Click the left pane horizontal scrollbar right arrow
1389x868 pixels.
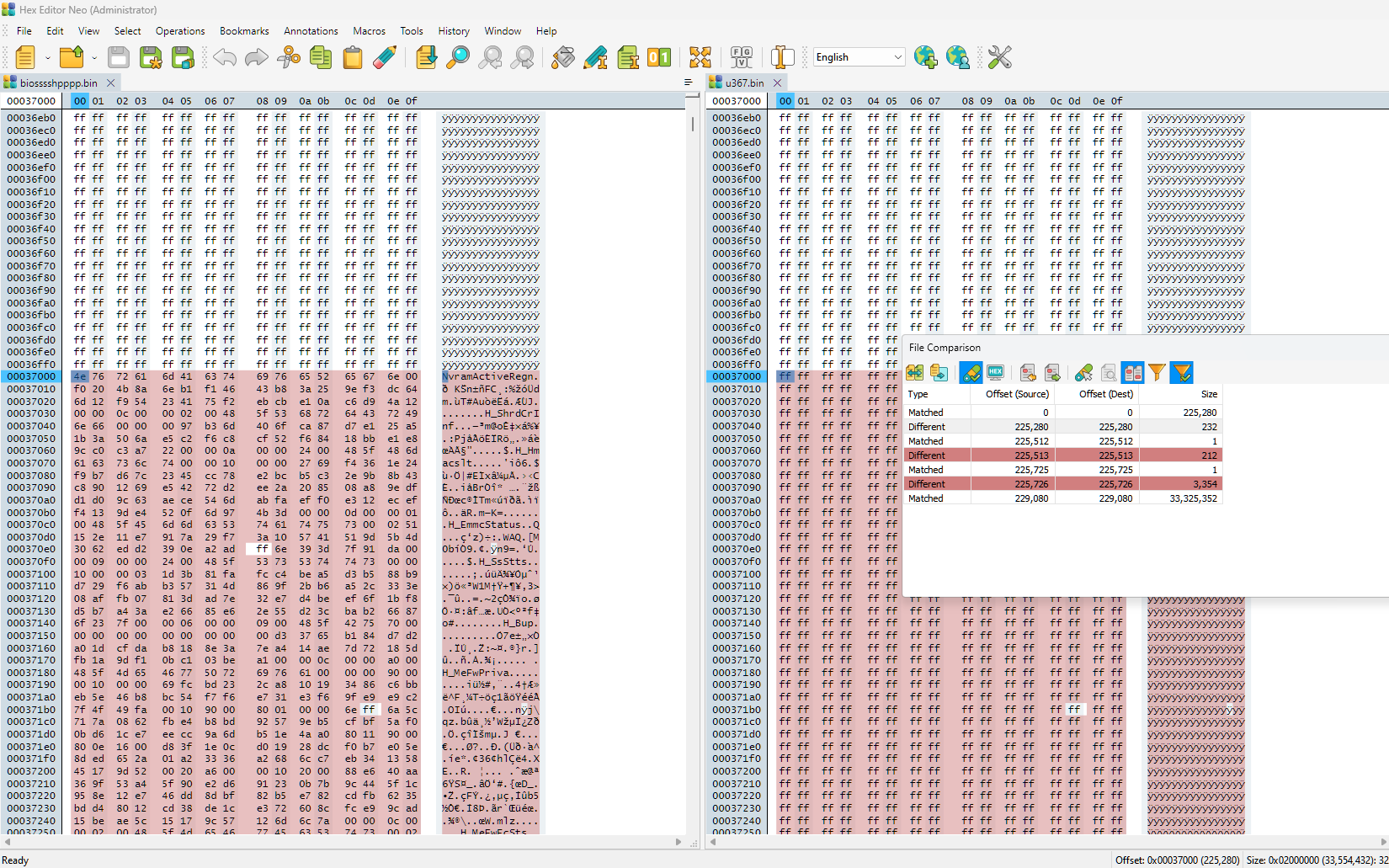[x=679, y=842]
